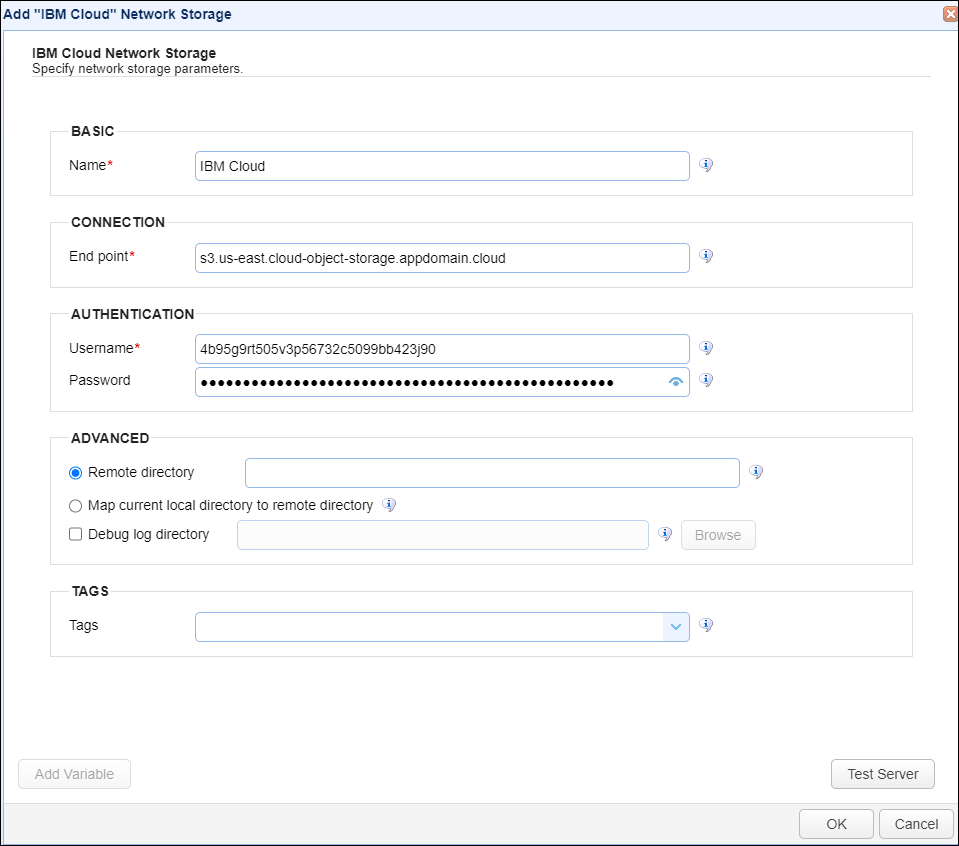This screenshot has width=959, height=846.
Task: Click info icon beside Debug log directory field
Action: [x=665, y=533]
